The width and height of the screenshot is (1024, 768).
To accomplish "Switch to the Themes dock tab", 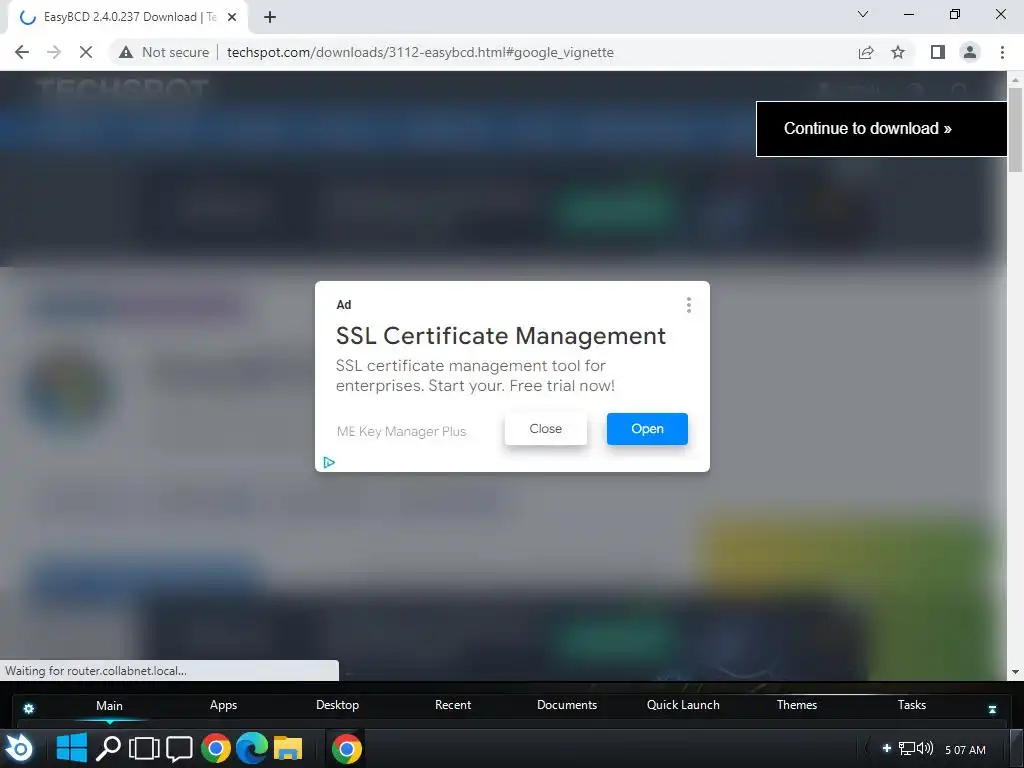I will coord(797,705).
